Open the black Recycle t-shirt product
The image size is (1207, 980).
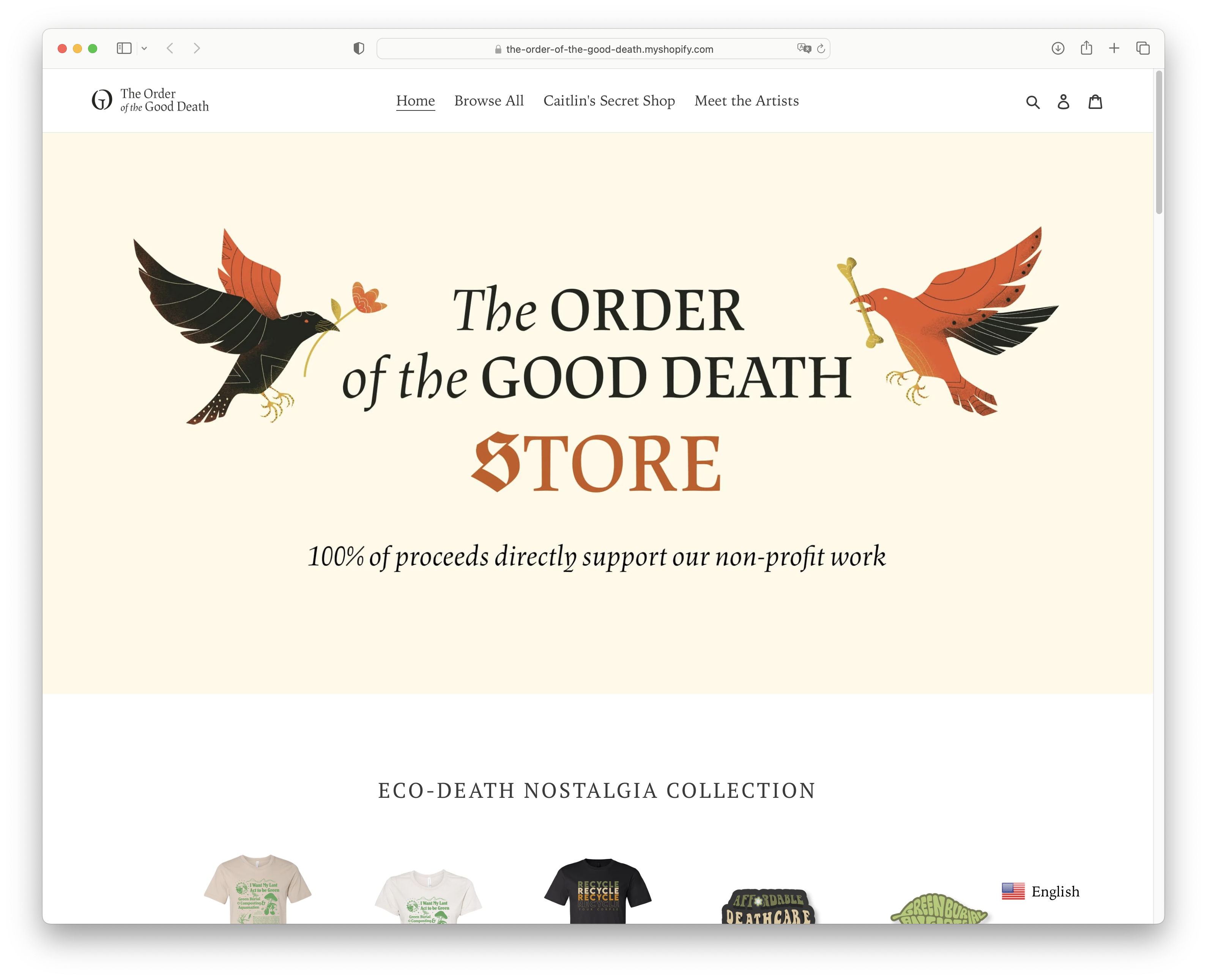pos(598,891)
